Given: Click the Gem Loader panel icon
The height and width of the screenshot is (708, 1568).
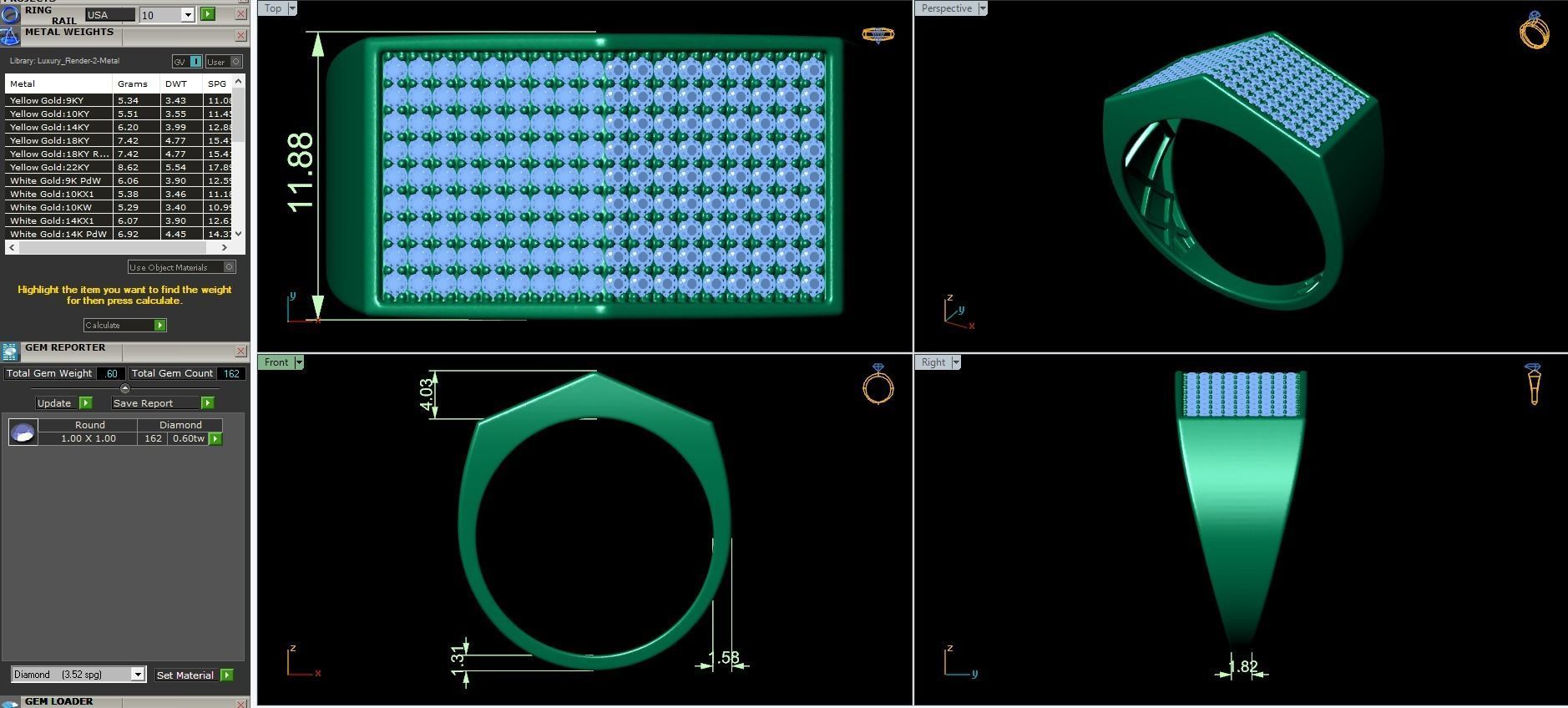Looking at the screenshot, I should pos(9,703).
